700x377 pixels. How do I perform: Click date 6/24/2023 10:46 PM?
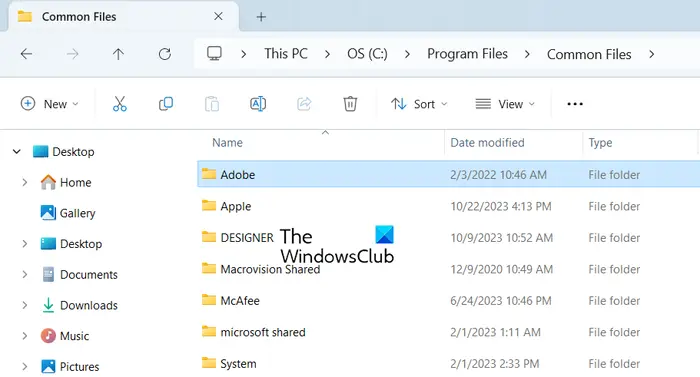[501, 301]
